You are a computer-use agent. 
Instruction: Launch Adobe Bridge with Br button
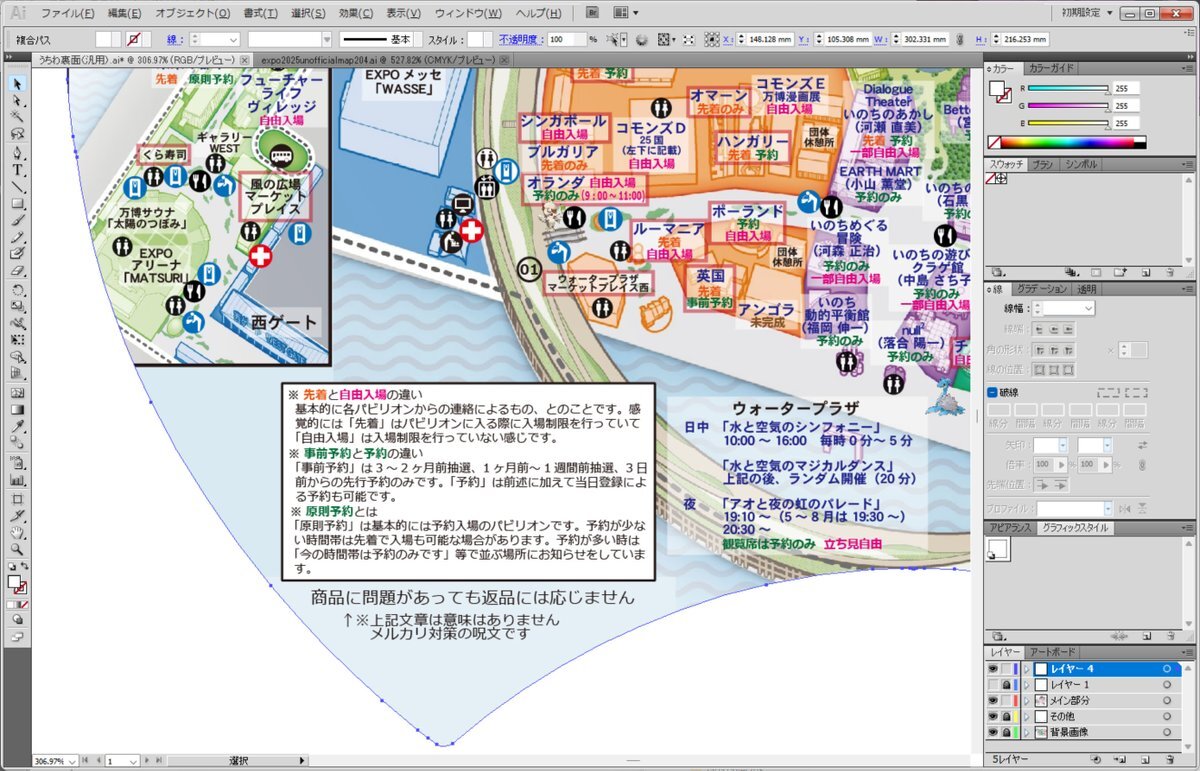(593, 12)
